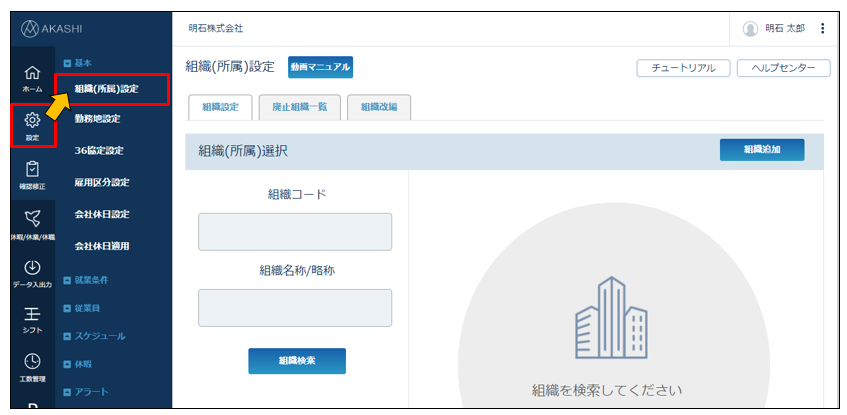
Task: Switch to the 組織改編 tab
Action: pos(379,107)
